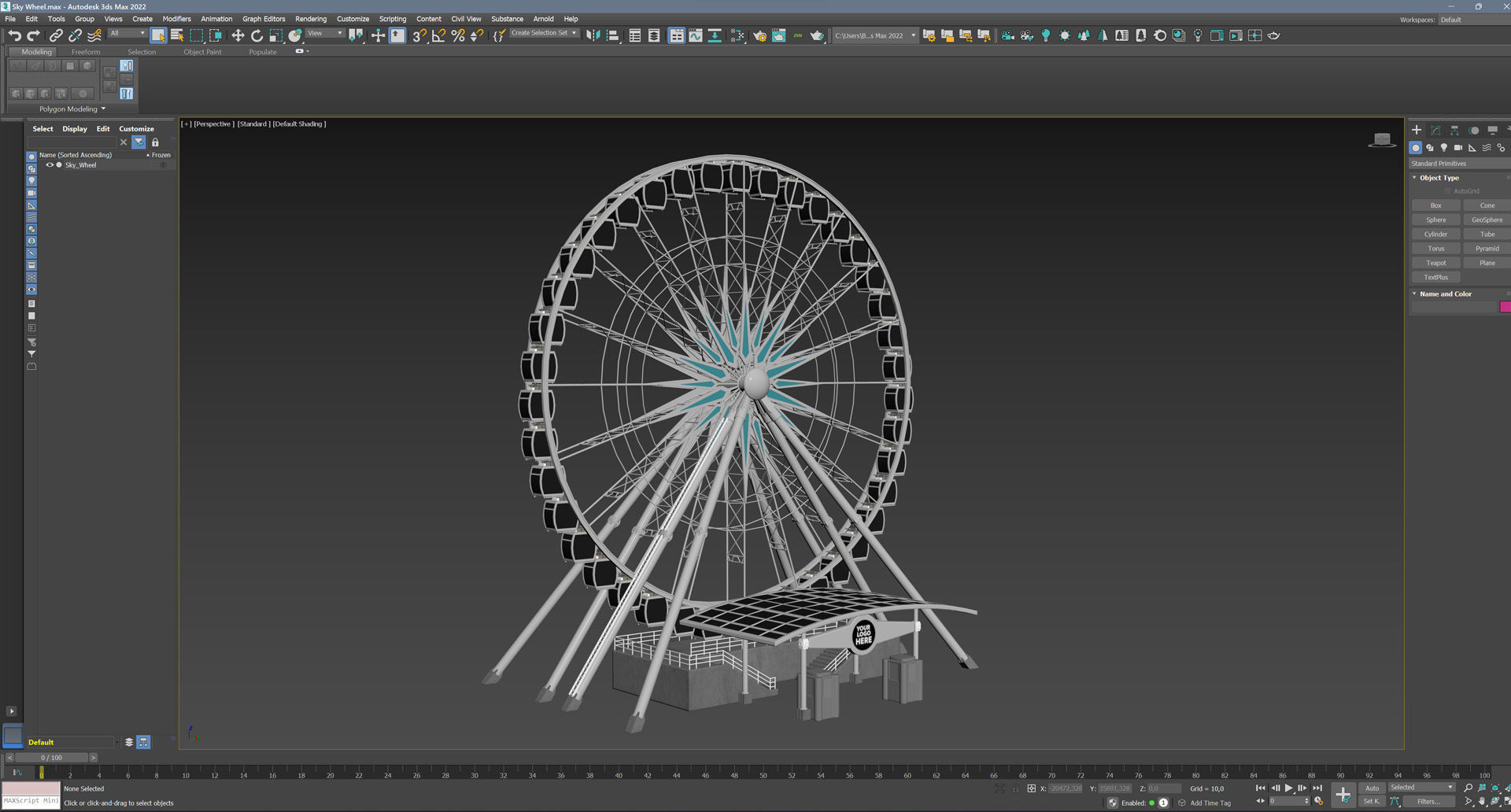Open the Graph Editors menu
The width and height of the screenshot is (1511, 812).
[x=264, y=19]
